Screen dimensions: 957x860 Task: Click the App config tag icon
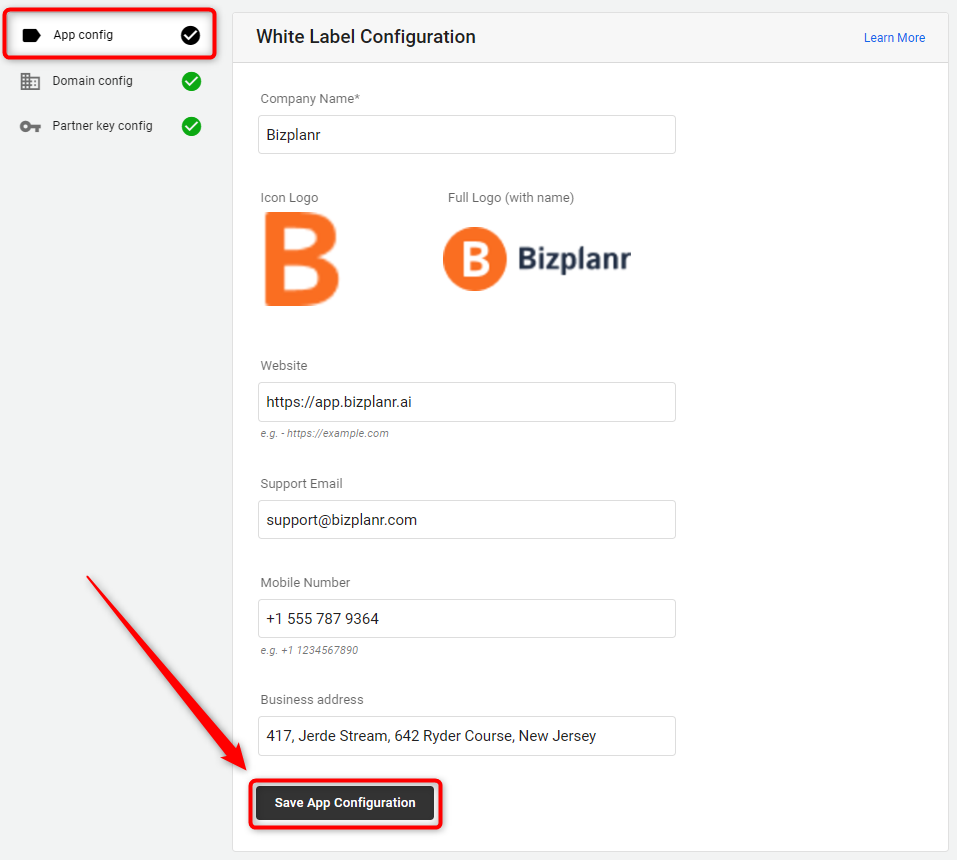[31, 35]
